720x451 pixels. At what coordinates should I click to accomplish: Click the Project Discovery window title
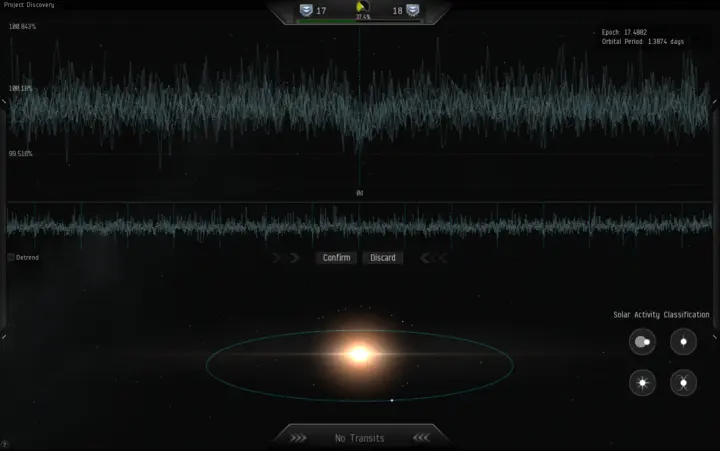(29, 5)
